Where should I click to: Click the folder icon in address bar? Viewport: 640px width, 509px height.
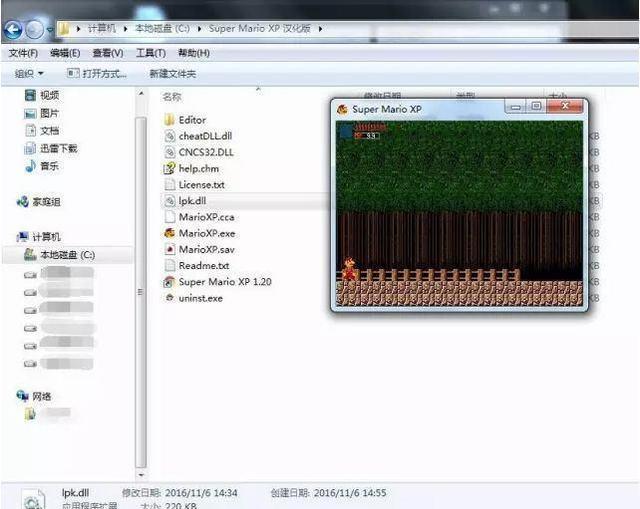click(64, 29)
